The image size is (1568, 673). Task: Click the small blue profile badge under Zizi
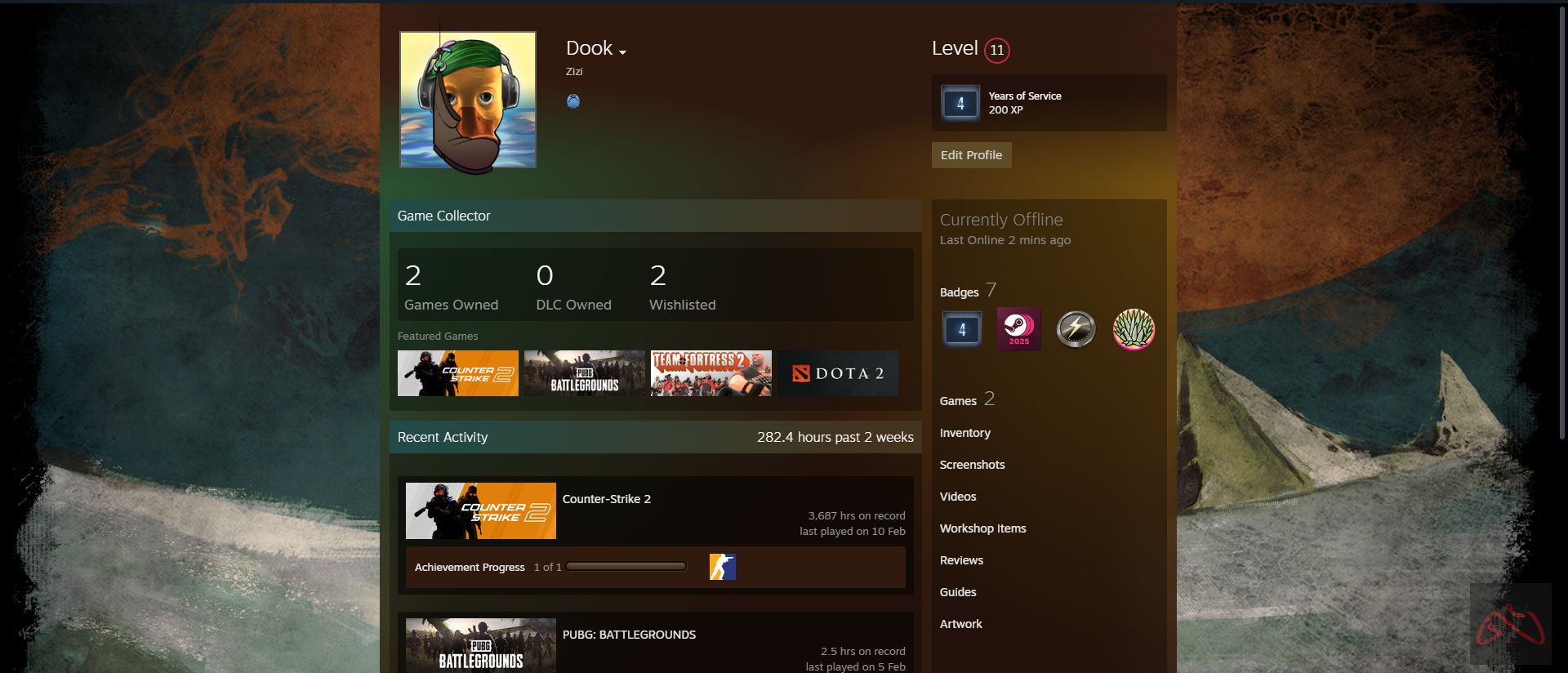573,101
